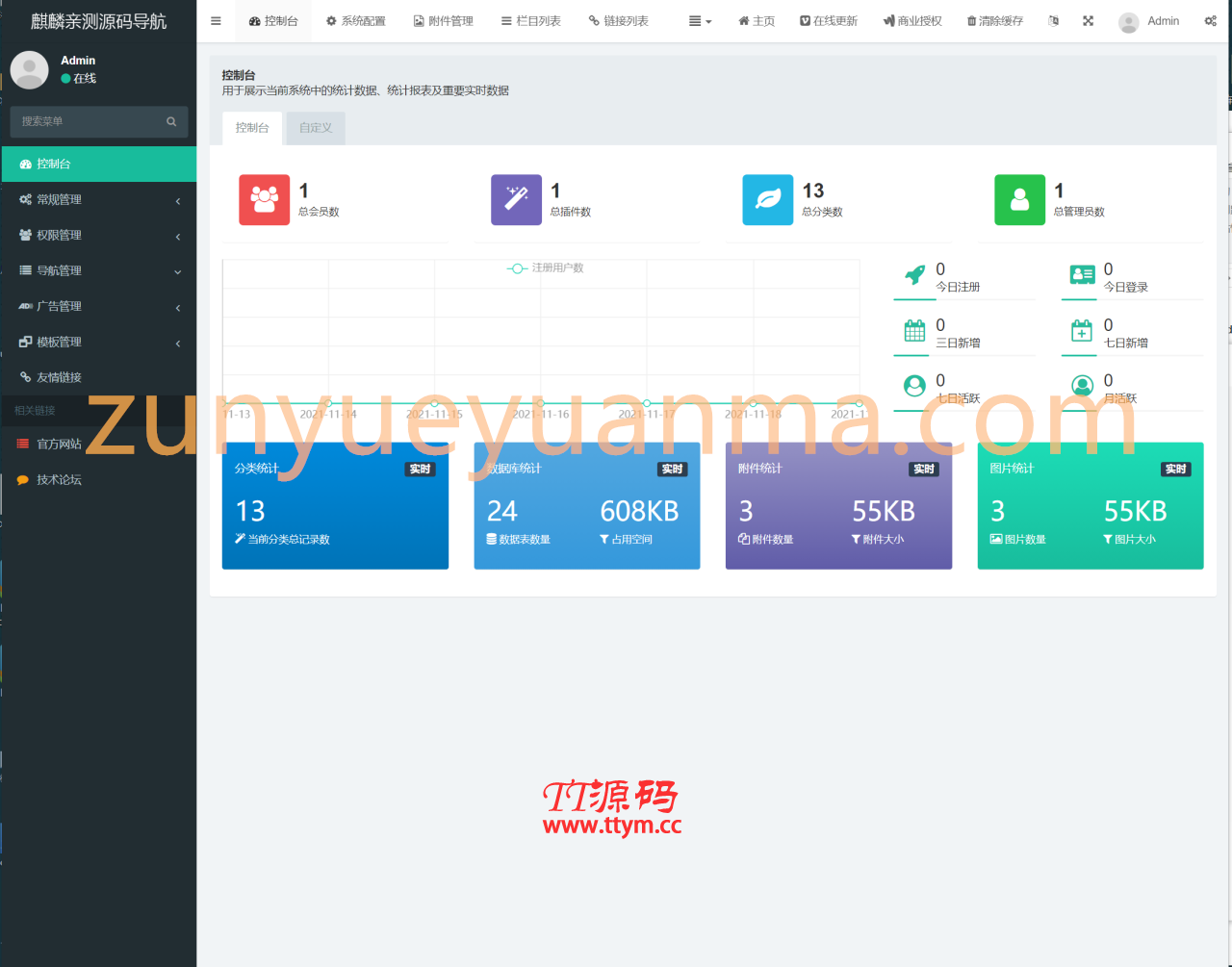Click the 今日注册 rocket icon
The width and height of the screenshot is (1232, 967).
(914, 275)
